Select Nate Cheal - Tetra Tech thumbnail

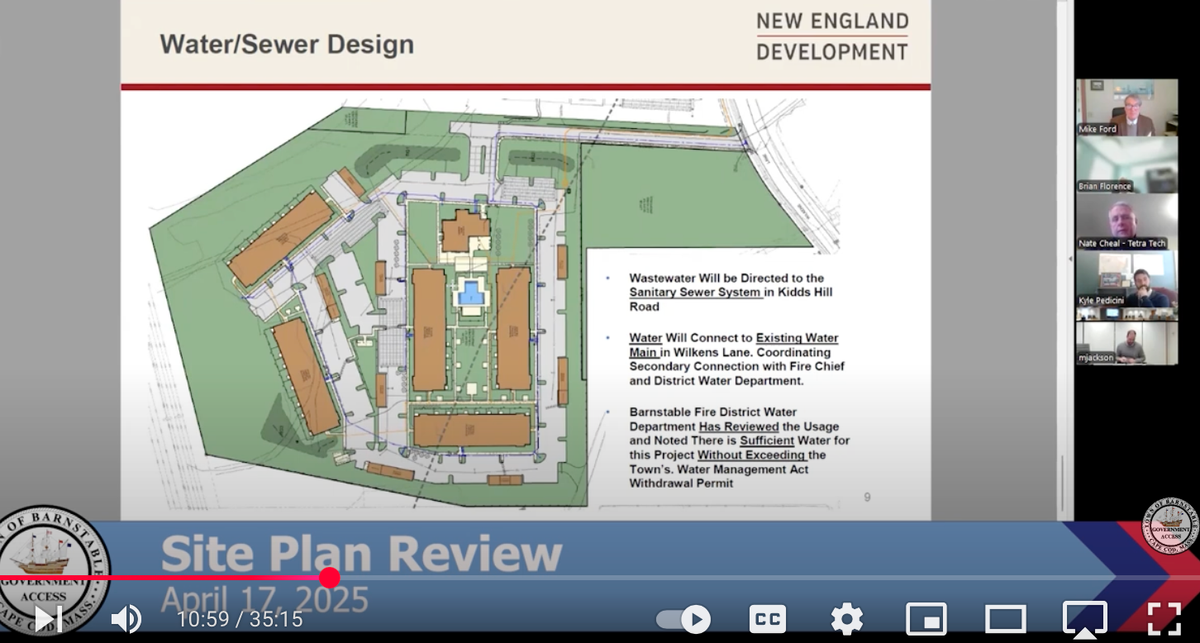click(x=1126, y=221)
